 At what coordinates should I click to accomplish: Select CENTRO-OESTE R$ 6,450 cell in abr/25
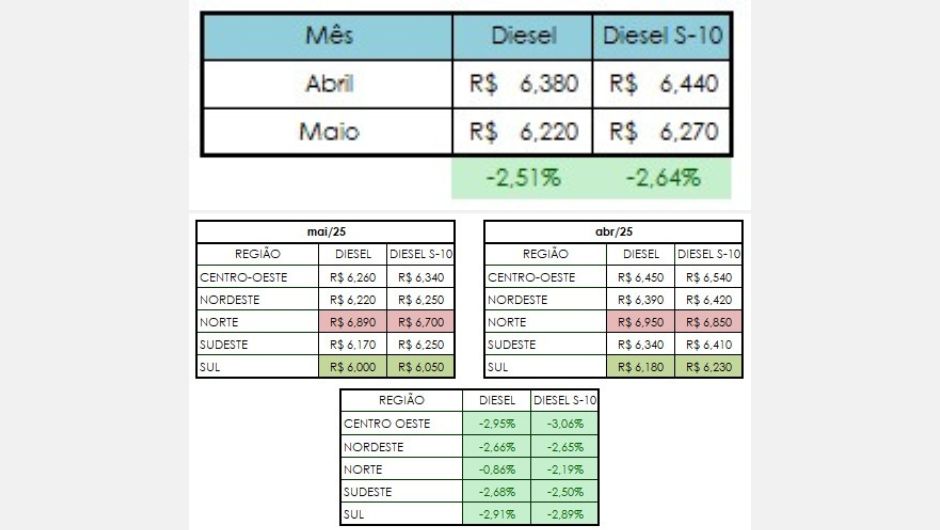(x=640, y=277)
